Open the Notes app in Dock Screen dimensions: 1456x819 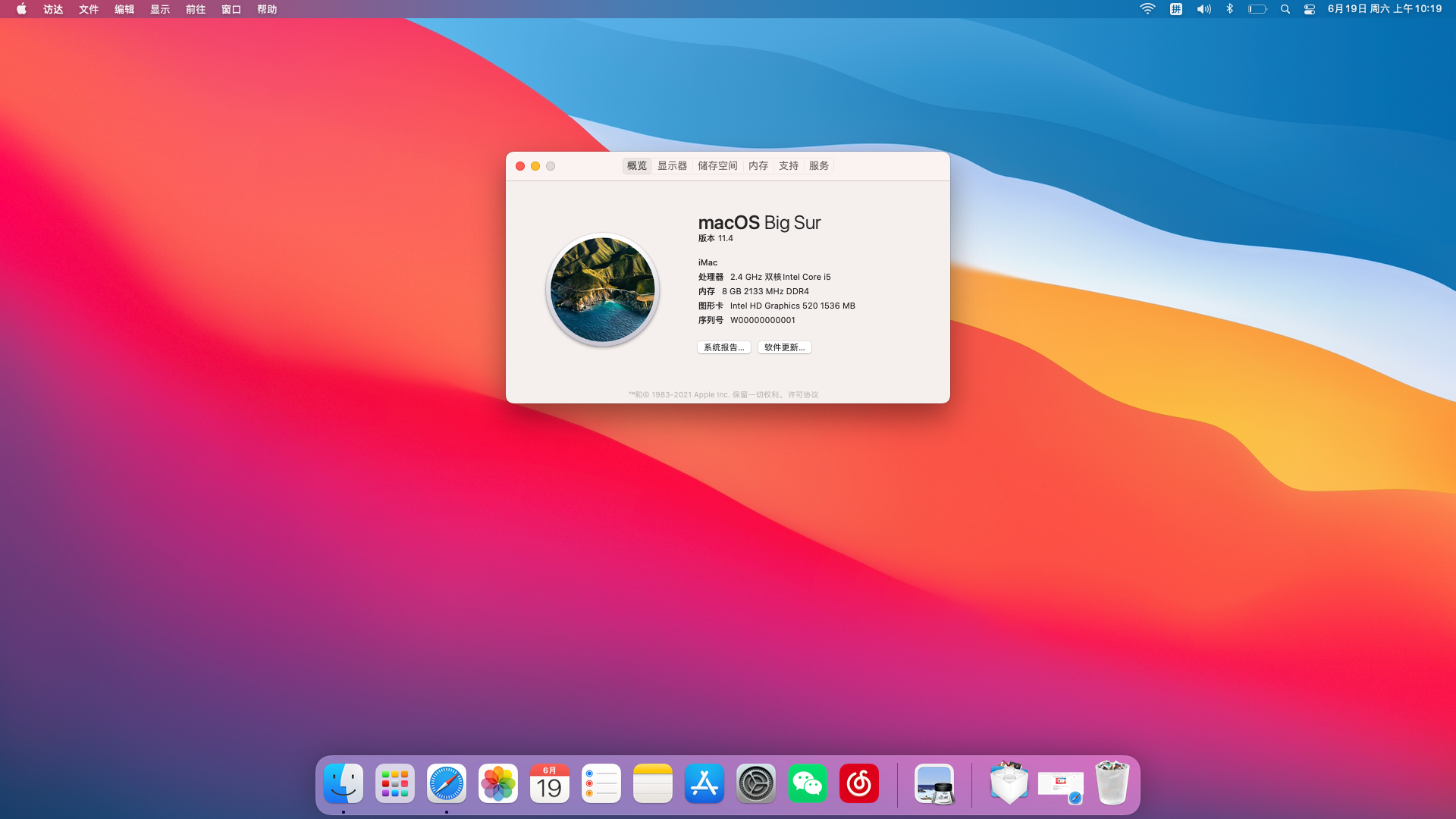pyautogui.click(x=653, y=783)
